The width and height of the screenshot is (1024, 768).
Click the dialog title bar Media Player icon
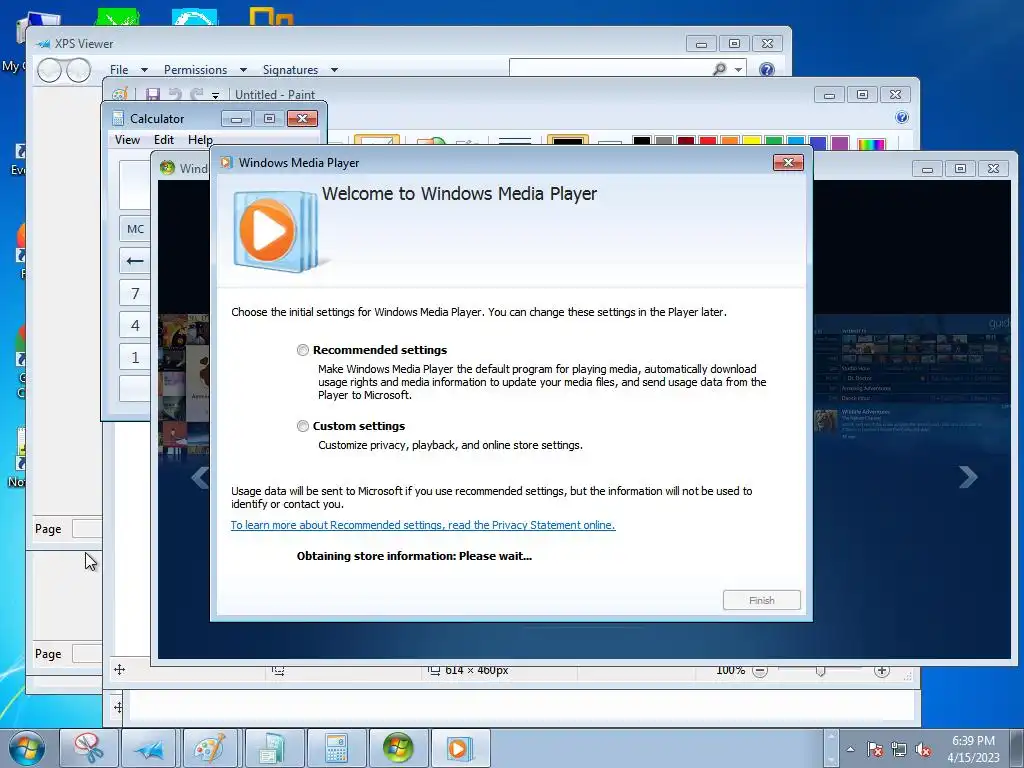(226, 163)
